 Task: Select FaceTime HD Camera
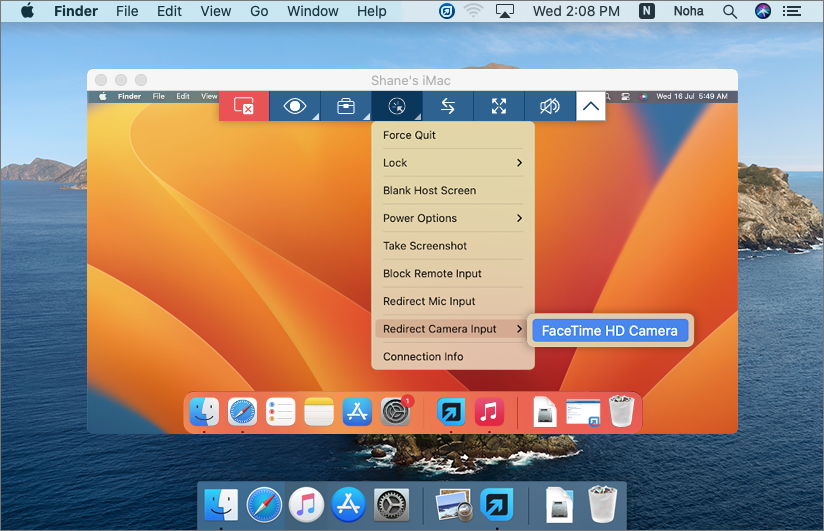point(609,331)
